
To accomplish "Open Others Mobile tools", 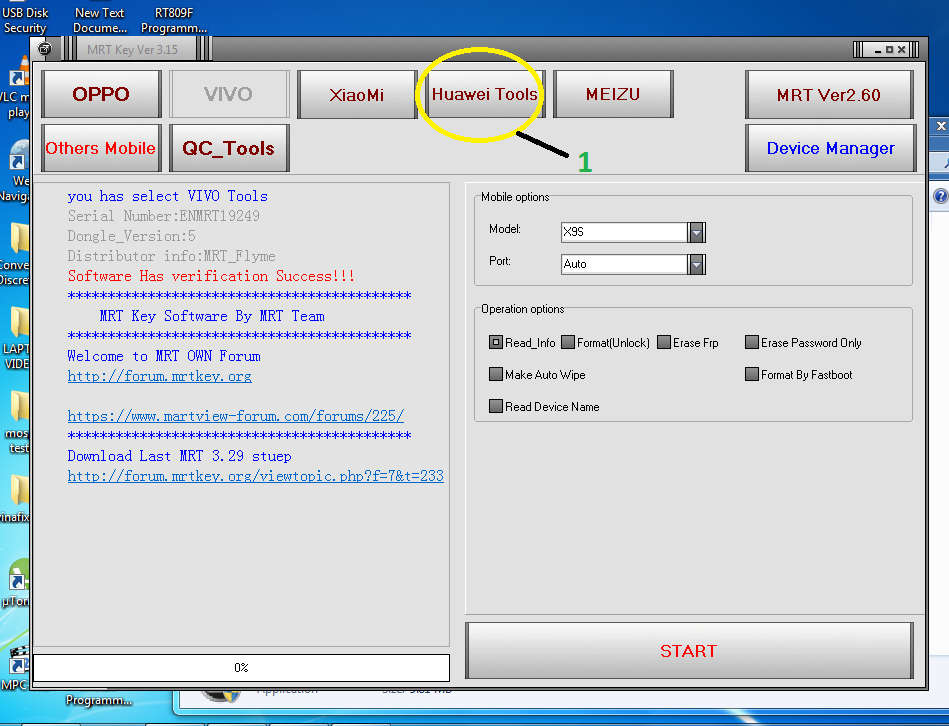I will pos(101,148).
